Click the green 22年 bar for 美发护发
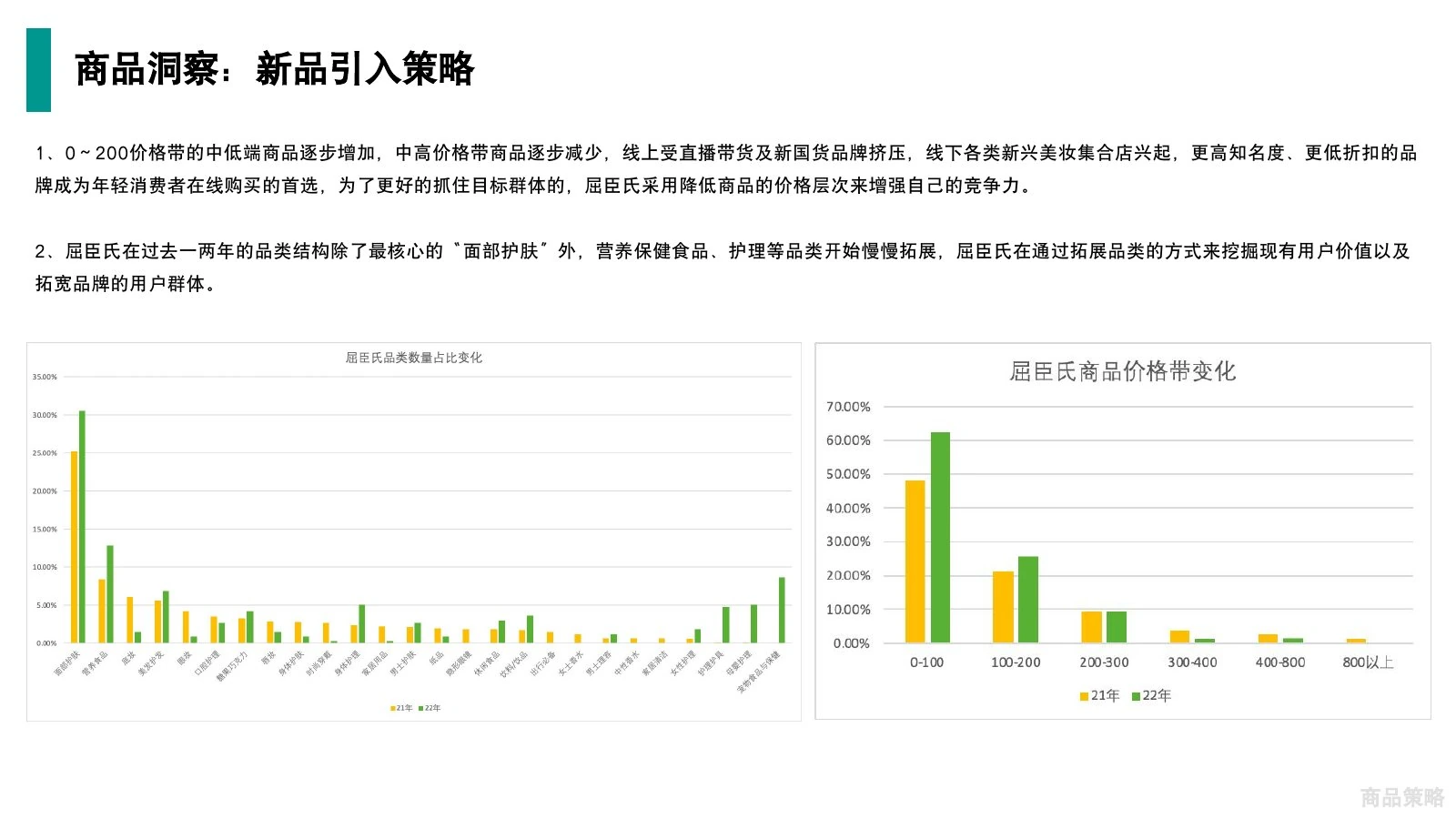The width and height of the screenshot is (1456, 819). pos(166,617)
